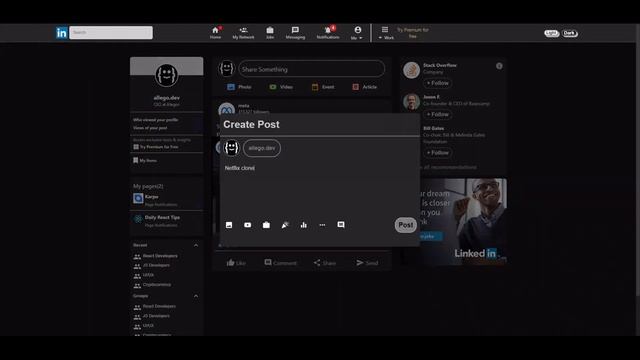The image size is (640, 360).
Task: Open Messaging from the top navigation
Action: point(295,33)
